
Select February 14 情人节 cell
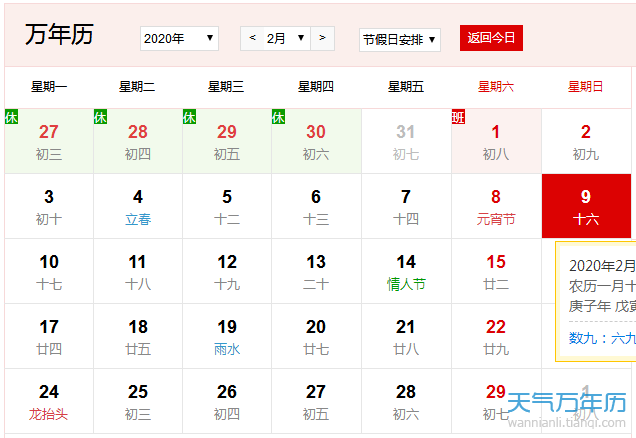coord(406,271)
